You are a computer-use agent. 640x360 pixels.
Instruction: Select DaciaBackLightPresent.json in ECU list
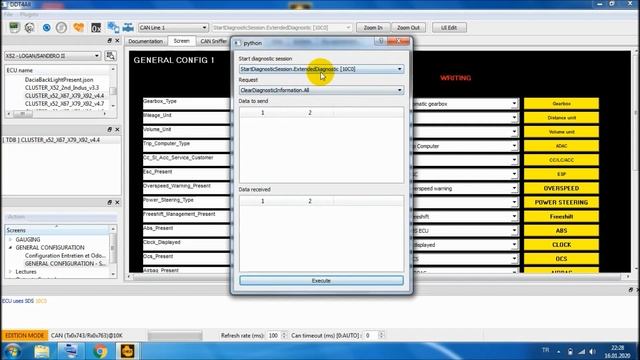click(59, 80)
